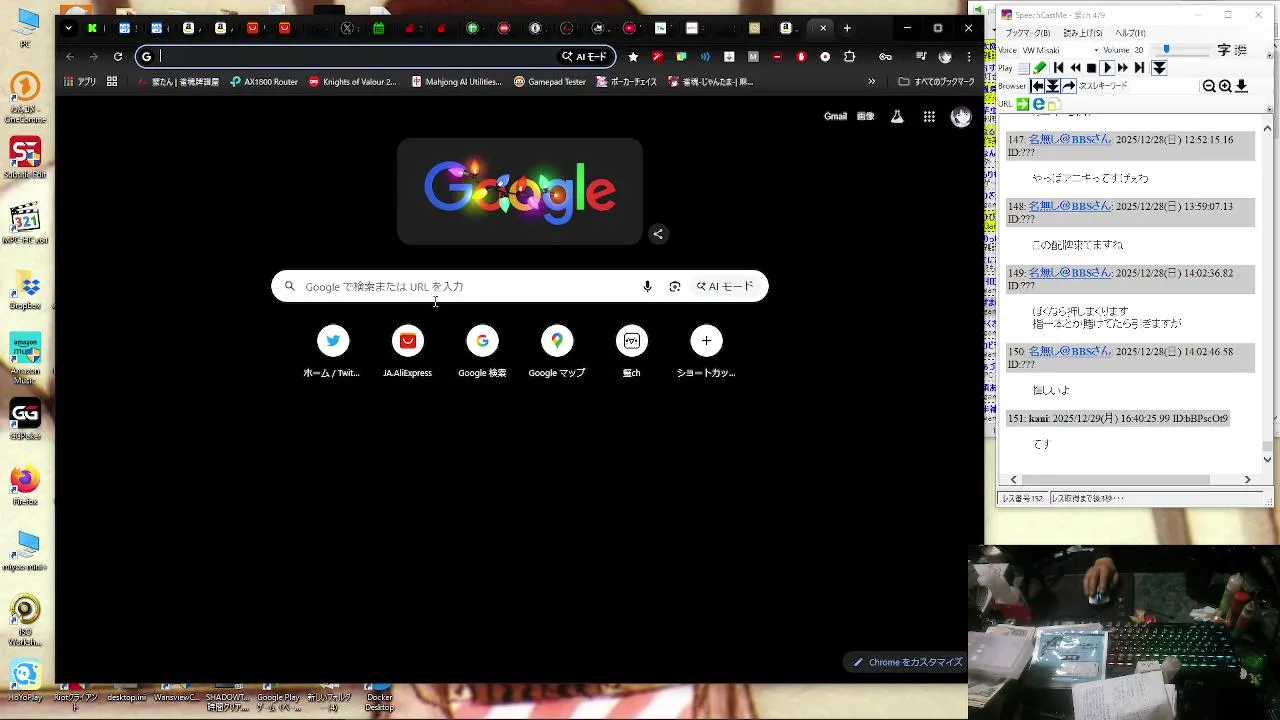The image size is (1280, 720).
Task: Open Chrome tab search dropdown
Action: tap(68, 28)
